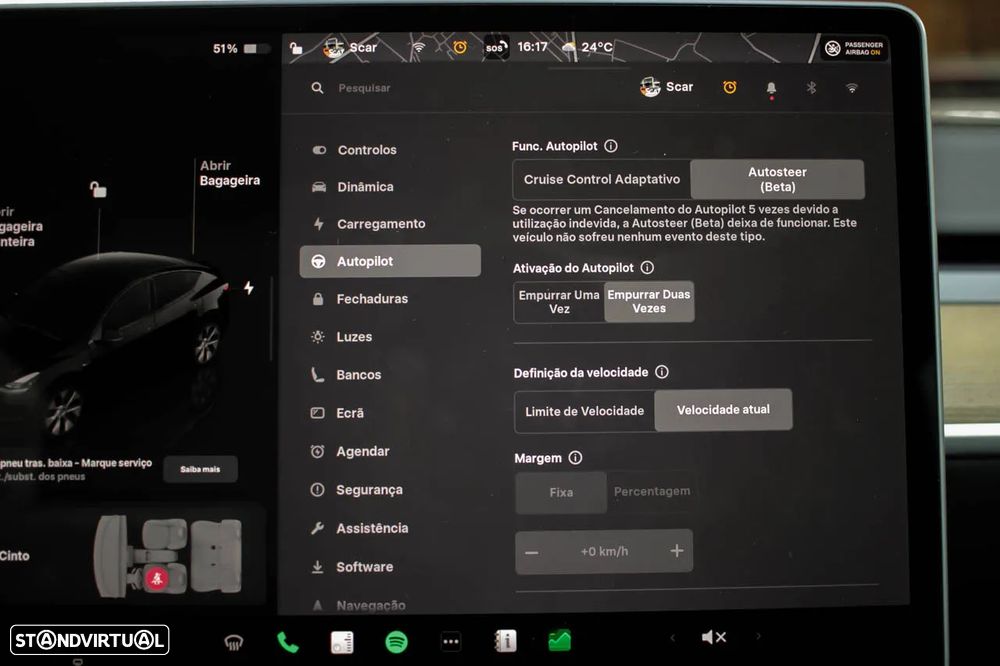
Task: Tap the passenger airbag status indicator
Action: point(854,48)
